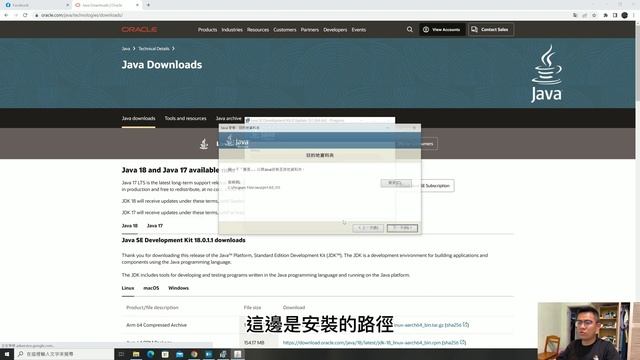Viewport: 640px width, 360px height.
Task: Open the Developers menu
Action: click(335, 30)
